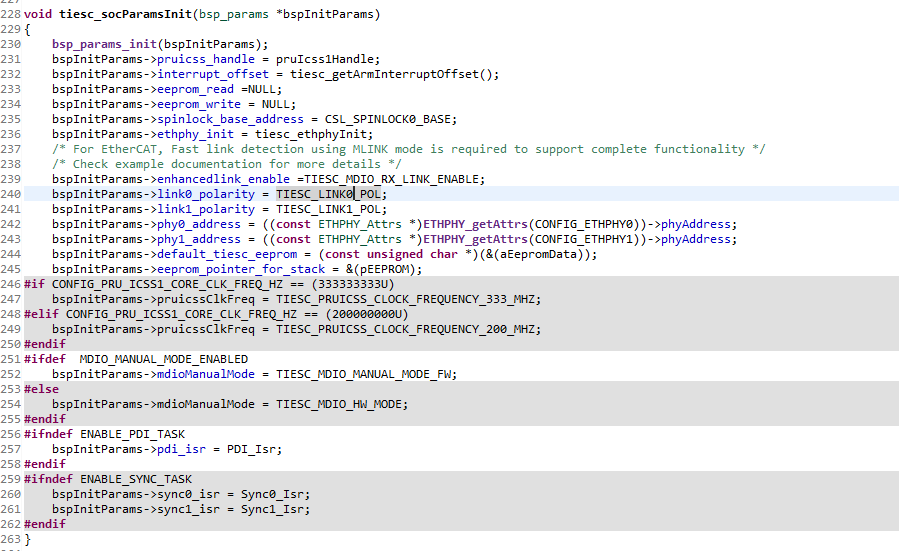
Task: Click phy0_address member
Action: coord(199,224)
